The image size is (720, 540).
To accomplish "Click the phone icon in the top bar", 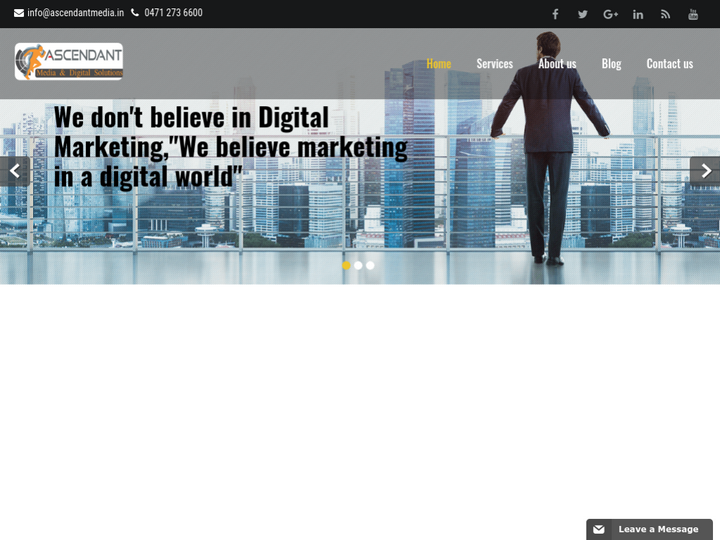I will click(x=135, y=13).
